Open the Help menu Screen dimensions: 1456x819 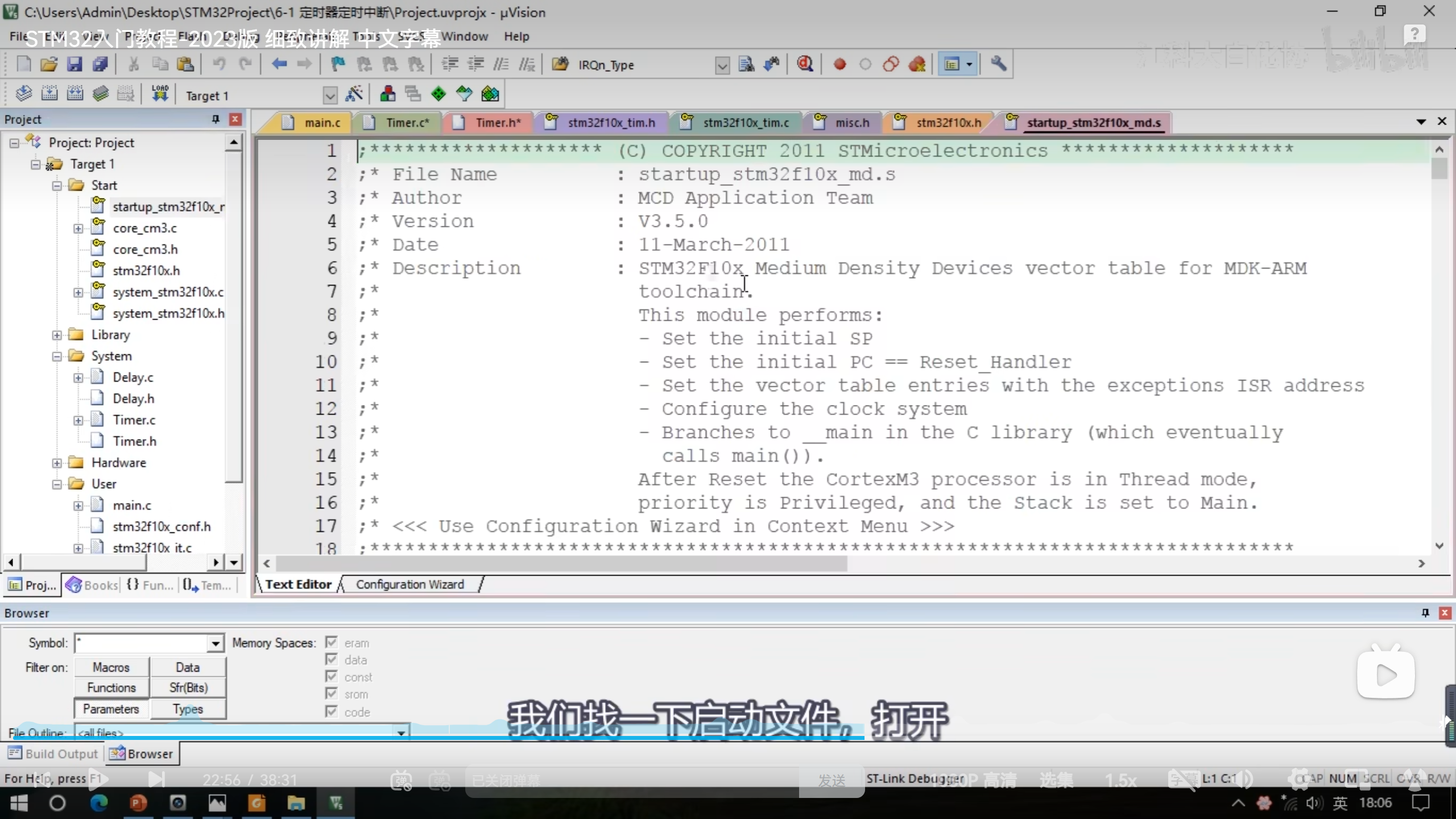coord(516,36)
